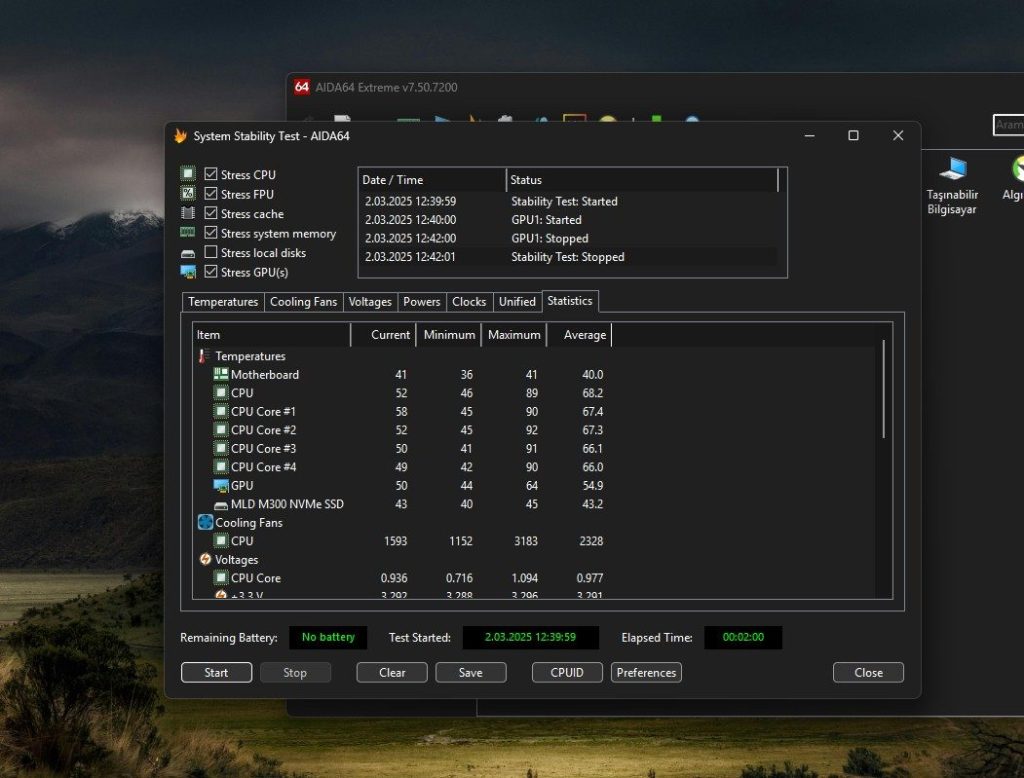Click the Stress system memory RAM icon
This screenshot has height=778, width=1024.
point(188,232)
